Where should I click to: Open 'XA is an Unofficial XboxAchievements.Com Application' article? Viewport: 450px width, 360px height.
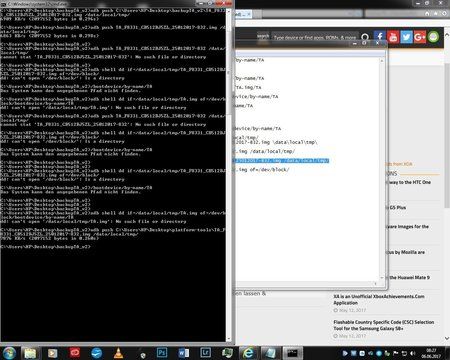click(379, 299)
